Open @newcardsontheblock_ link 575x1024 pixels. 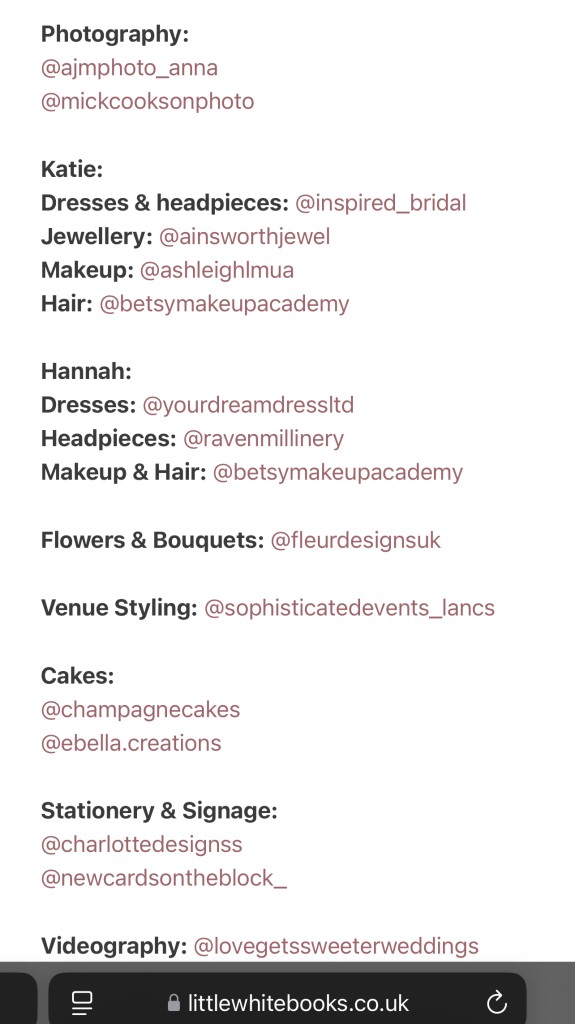[164, 878]
